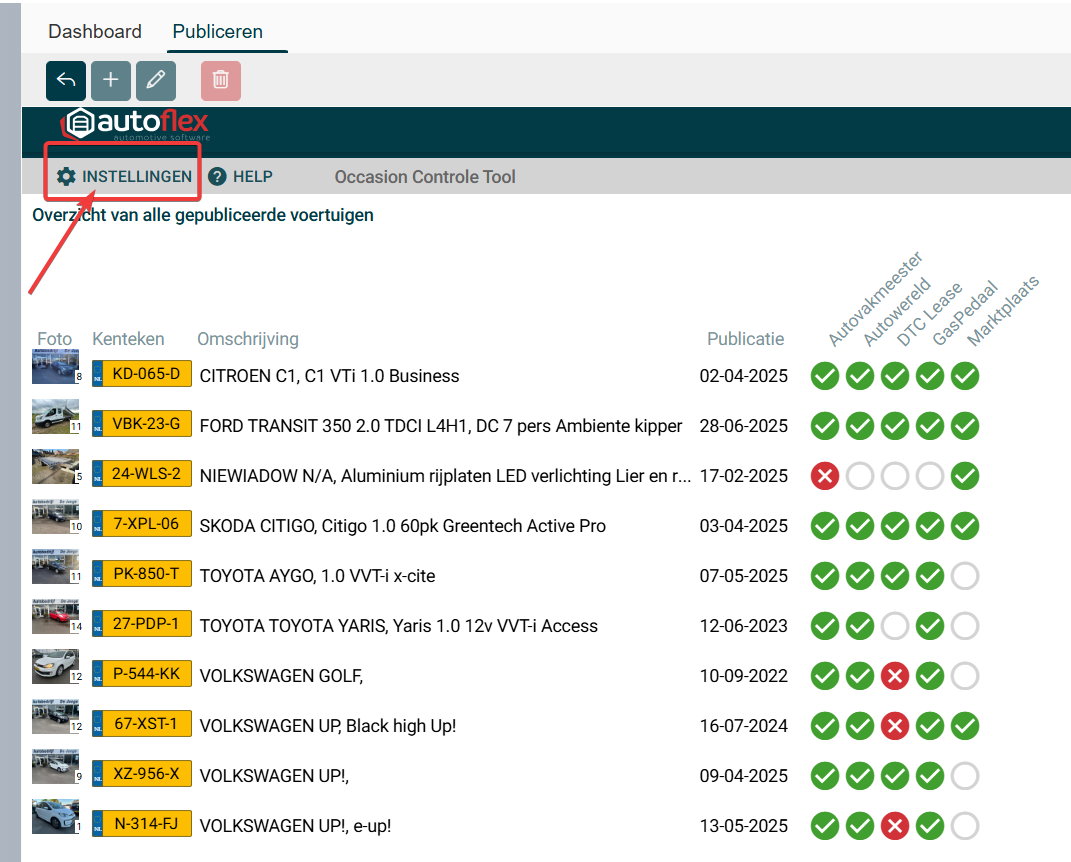Click red Autovakmeester status for 24-WLS-2
1071x862 pixels.
coord(825,476)
